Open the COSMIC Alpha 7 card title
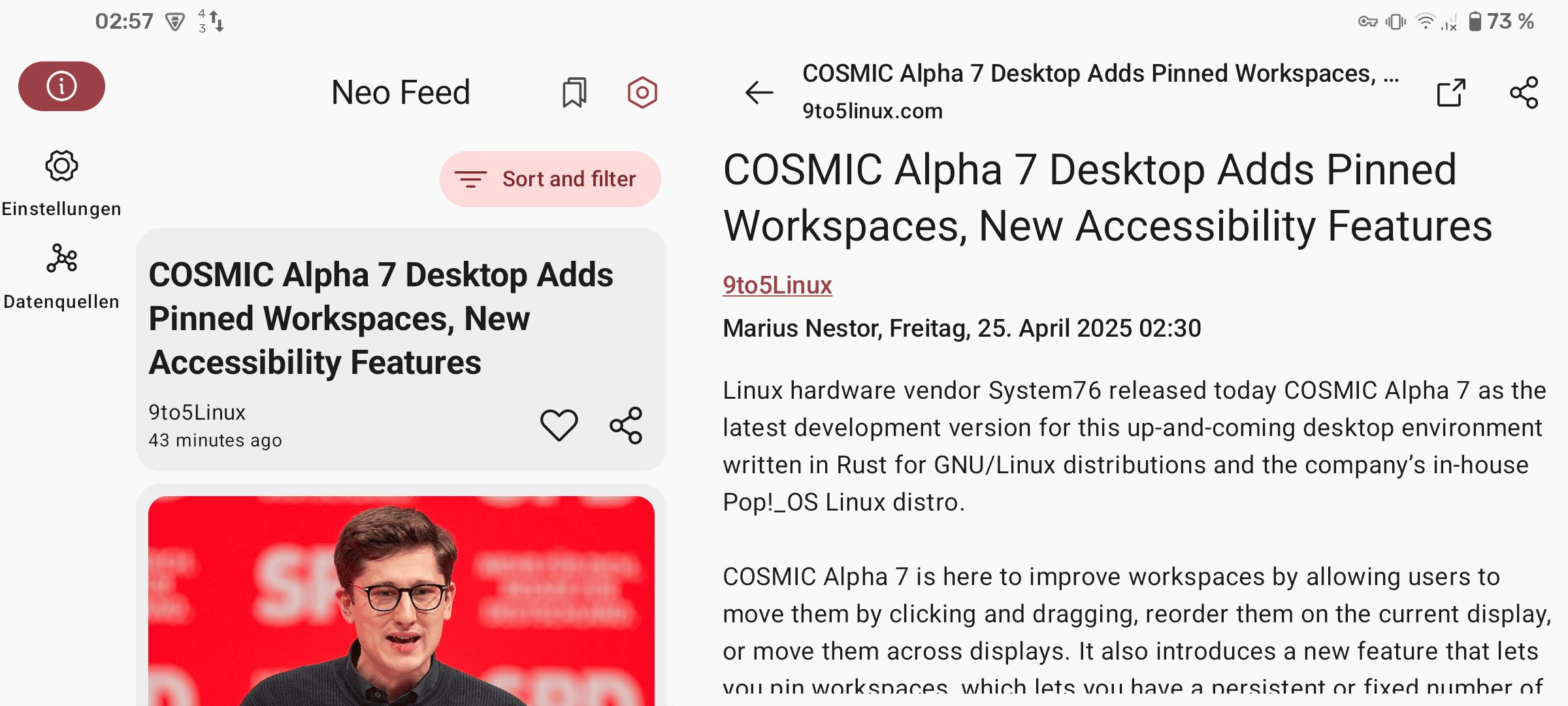The height and width of the screenshot is (706, 1568). 380,318
